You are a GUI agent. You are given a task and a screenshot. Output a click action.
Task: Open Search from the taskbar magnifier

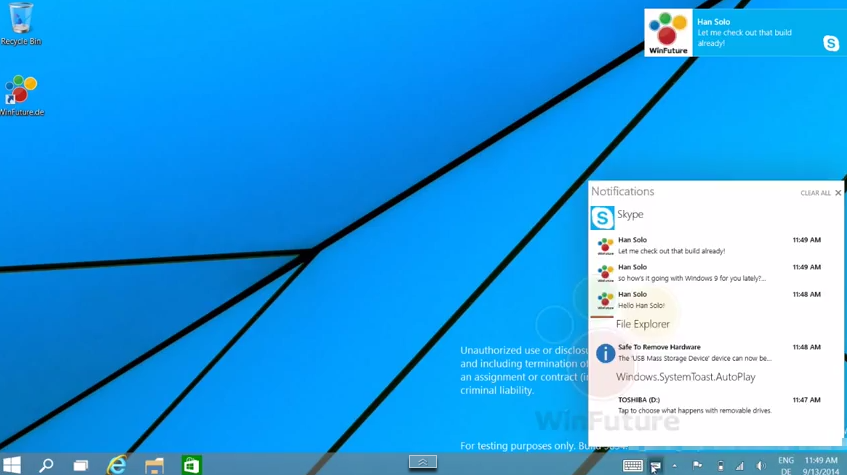coord(46,465)
